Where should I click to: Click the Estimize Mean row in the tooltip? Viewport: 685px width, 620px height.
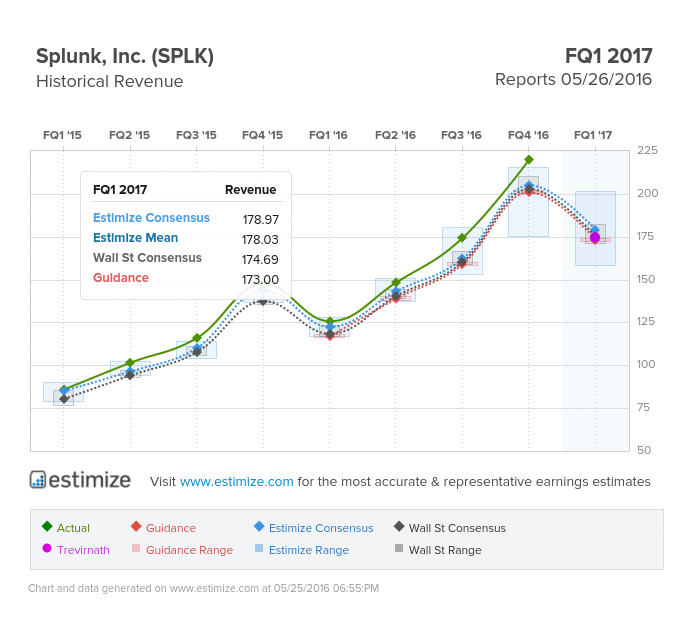click(x=187, y=238)
